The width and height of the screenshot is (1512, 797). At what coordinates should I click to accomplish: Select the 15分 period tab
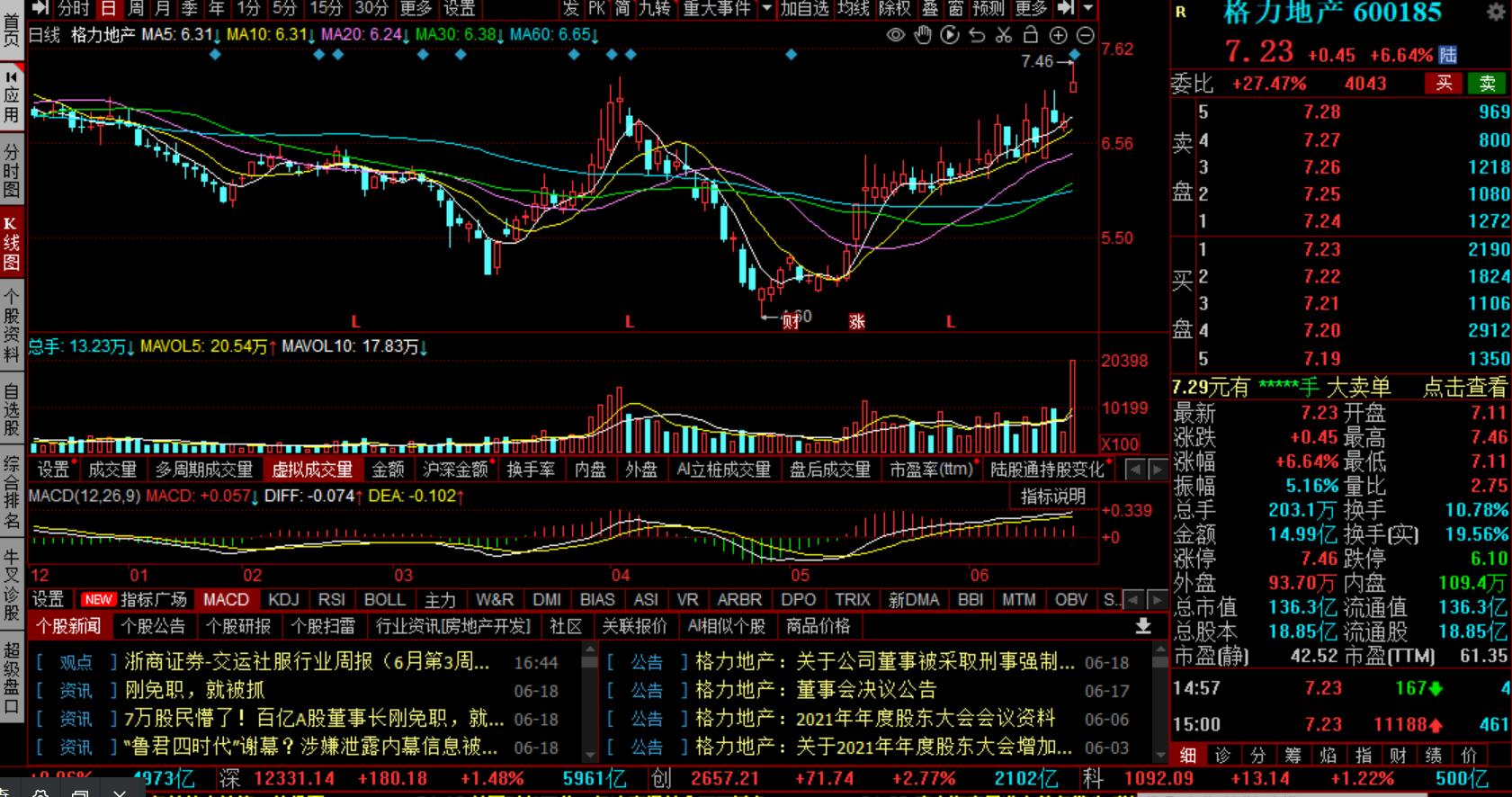(x=327, y=9)
